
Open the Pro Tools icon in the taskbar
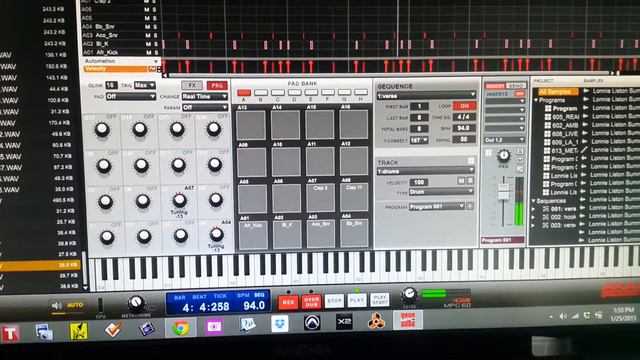[x=312, y=323]
